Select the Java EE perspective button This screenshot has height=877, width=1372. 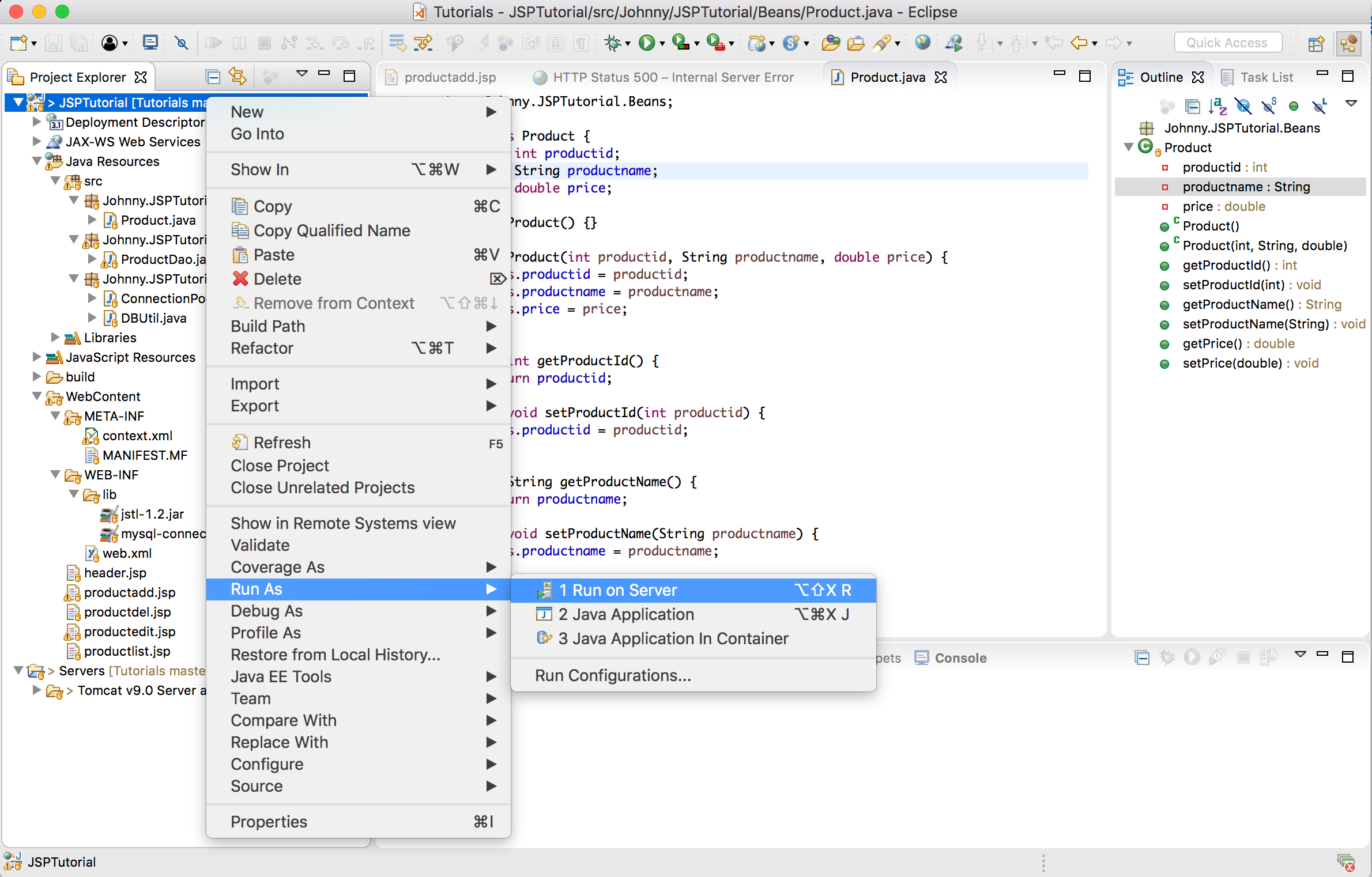pyautogui.click(x=1350, y=43)
